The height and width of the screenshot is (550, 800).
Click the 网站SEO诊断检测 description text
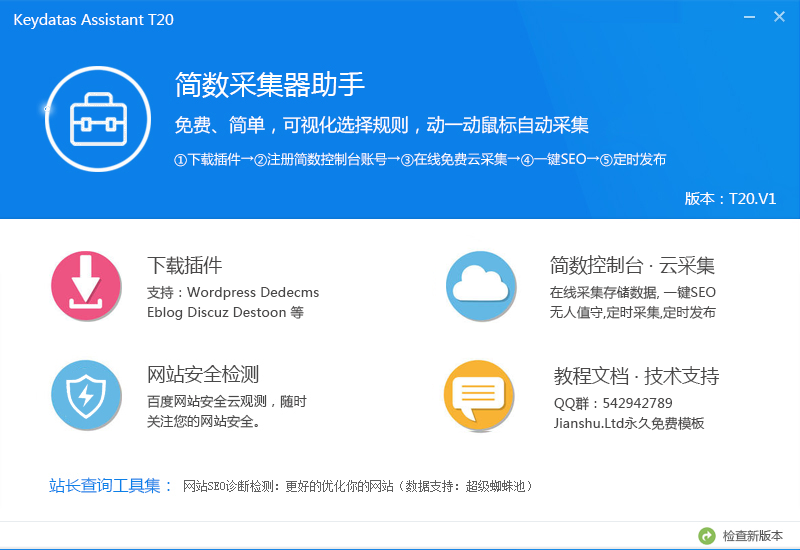[x=357, y=486]
